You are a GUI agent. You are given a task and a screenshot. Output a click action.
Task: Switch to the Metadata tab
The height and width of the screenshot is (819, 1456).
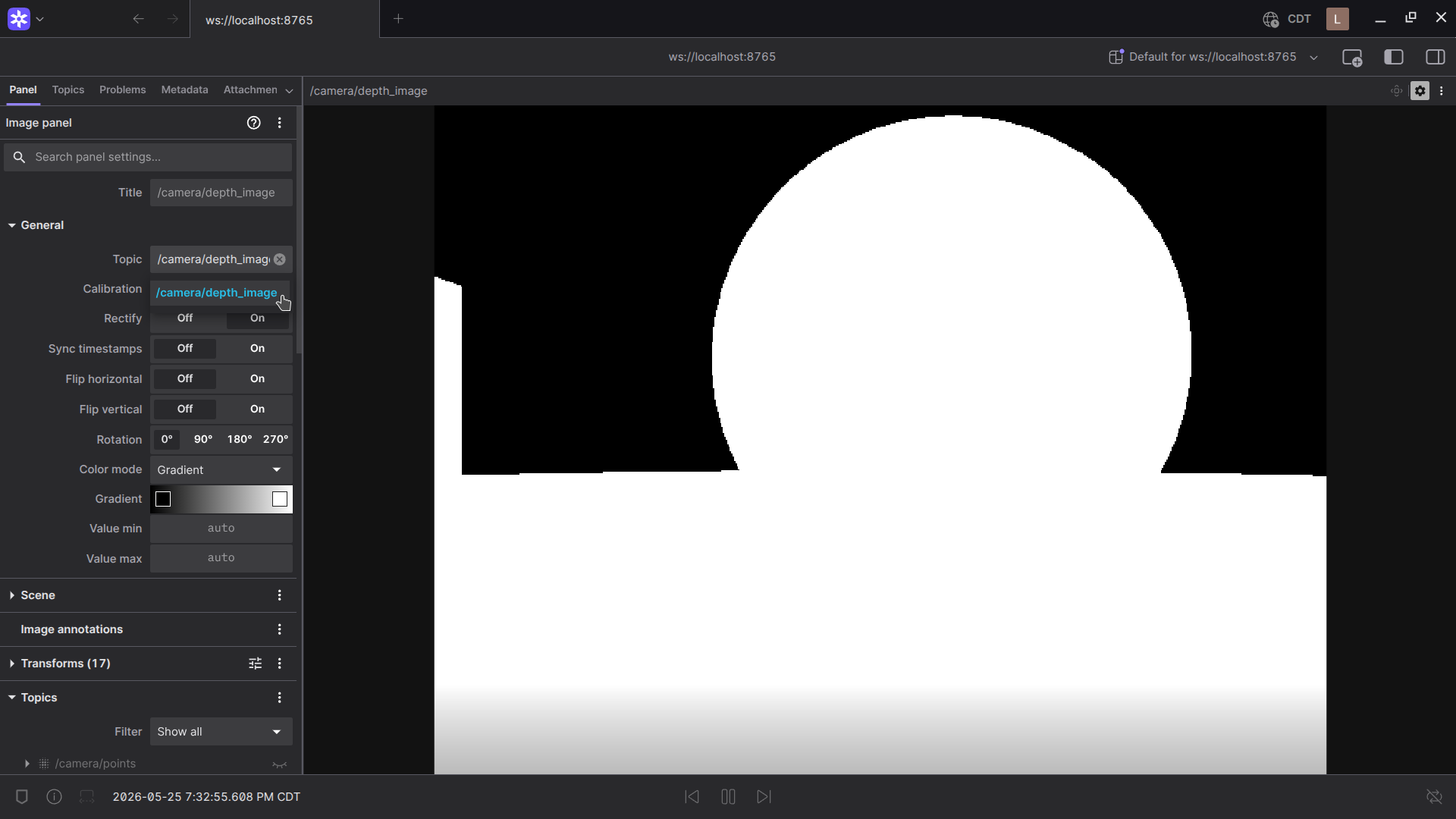tap(184, 89)
